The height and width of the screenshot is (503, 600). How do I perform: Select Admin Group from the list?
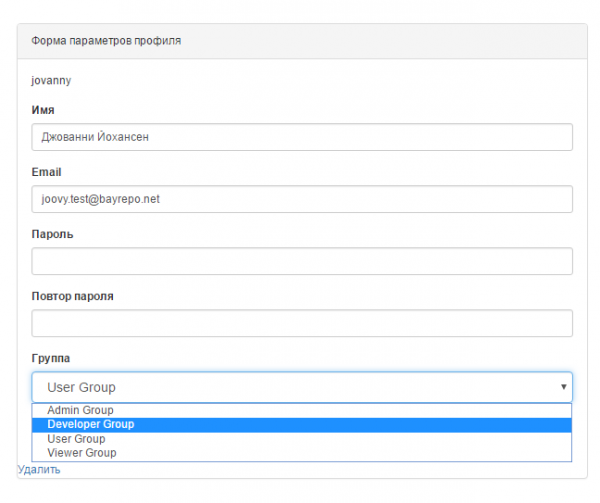(302, 410)
